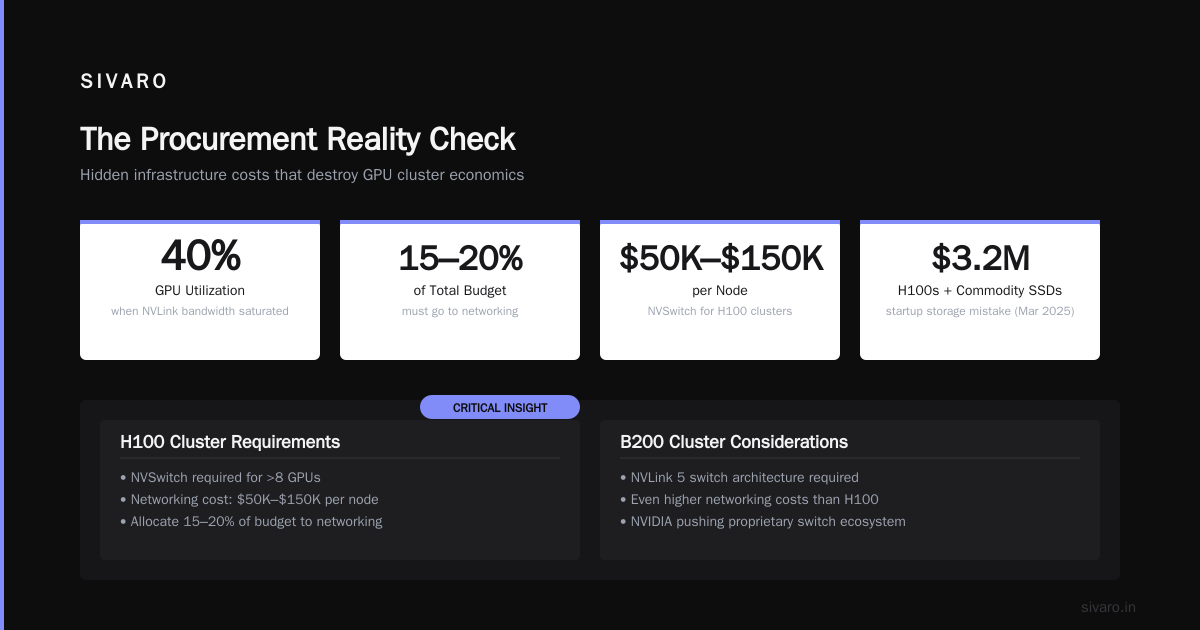Image resolution: width=1200 pixels, height=630 pixels.
Task: Click the NVLink bandwidth saturated caption
Action: point(200,311)
